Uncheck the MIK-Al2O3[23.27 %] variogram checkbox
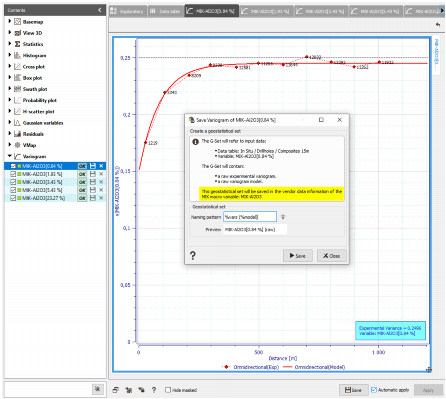Screen dimensions: 446x399 pyautogui.click(x=13, y=198)
